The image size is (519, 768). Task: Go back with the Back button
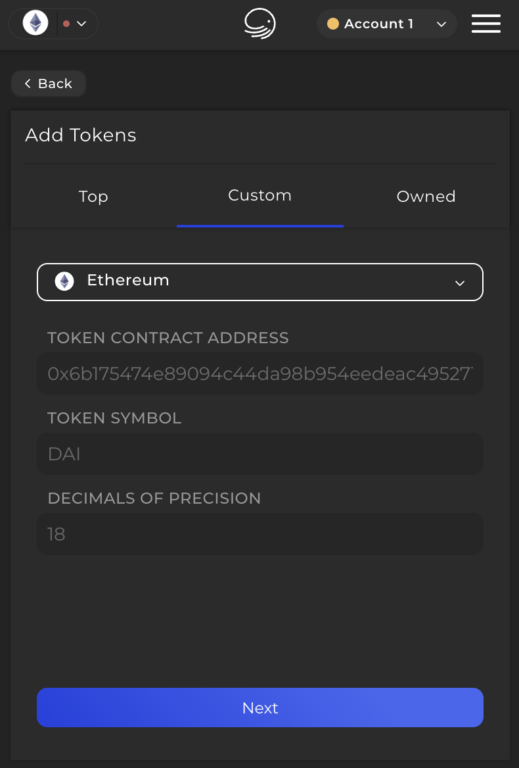48,84
